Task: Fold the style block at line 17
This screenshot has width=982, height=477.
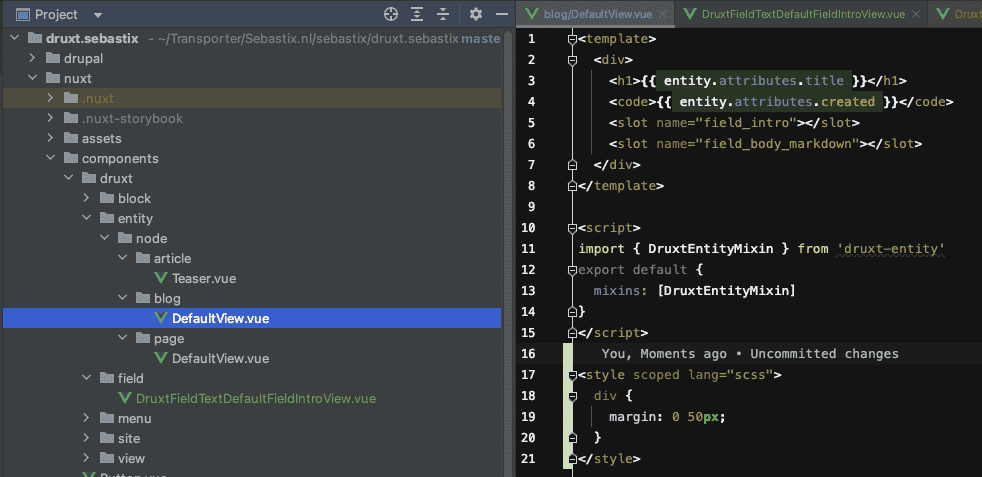Action: [x=571, y=375]
